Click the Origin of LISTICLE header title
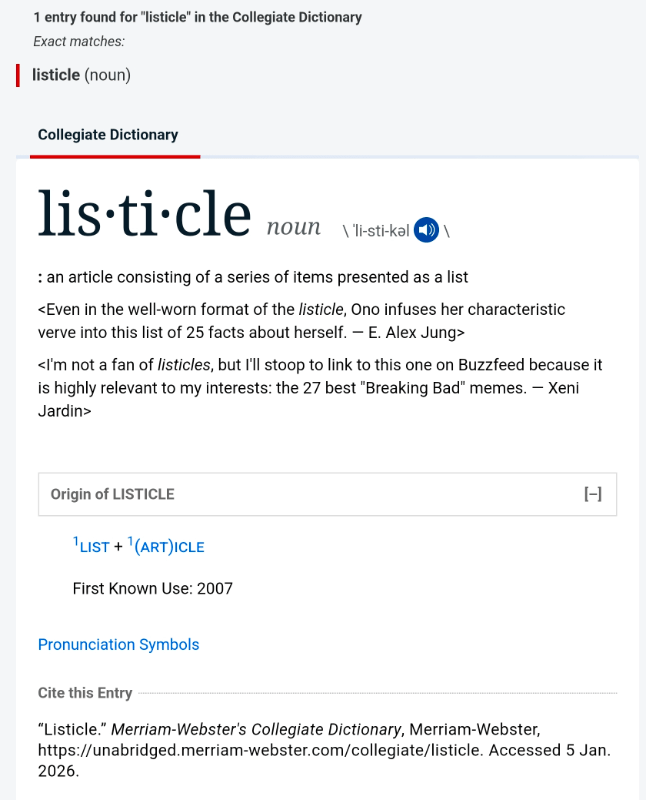The height and width of the screenshot is (800, 646). pyautogui.click(x=112, y=494)
